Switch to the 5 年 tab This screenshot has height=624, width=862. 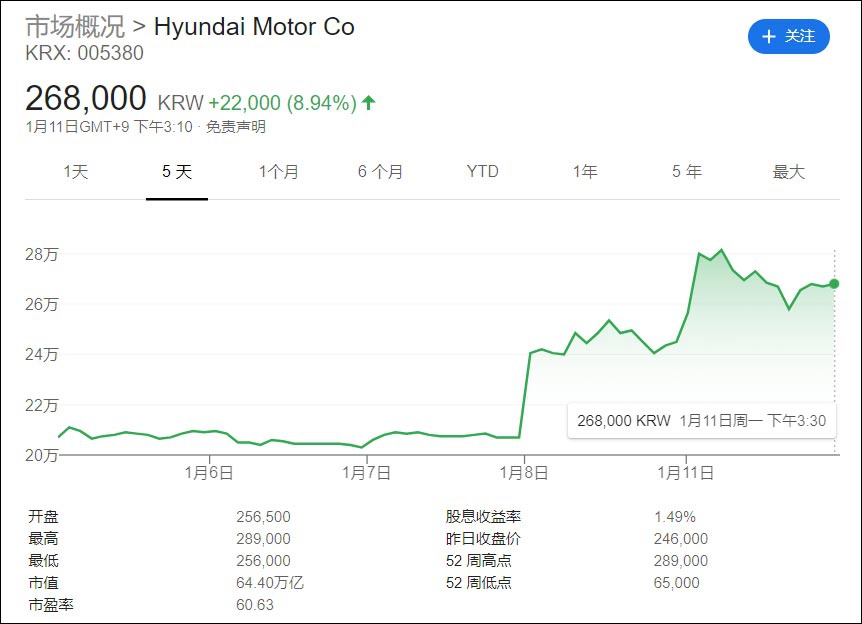pos(687,172)
